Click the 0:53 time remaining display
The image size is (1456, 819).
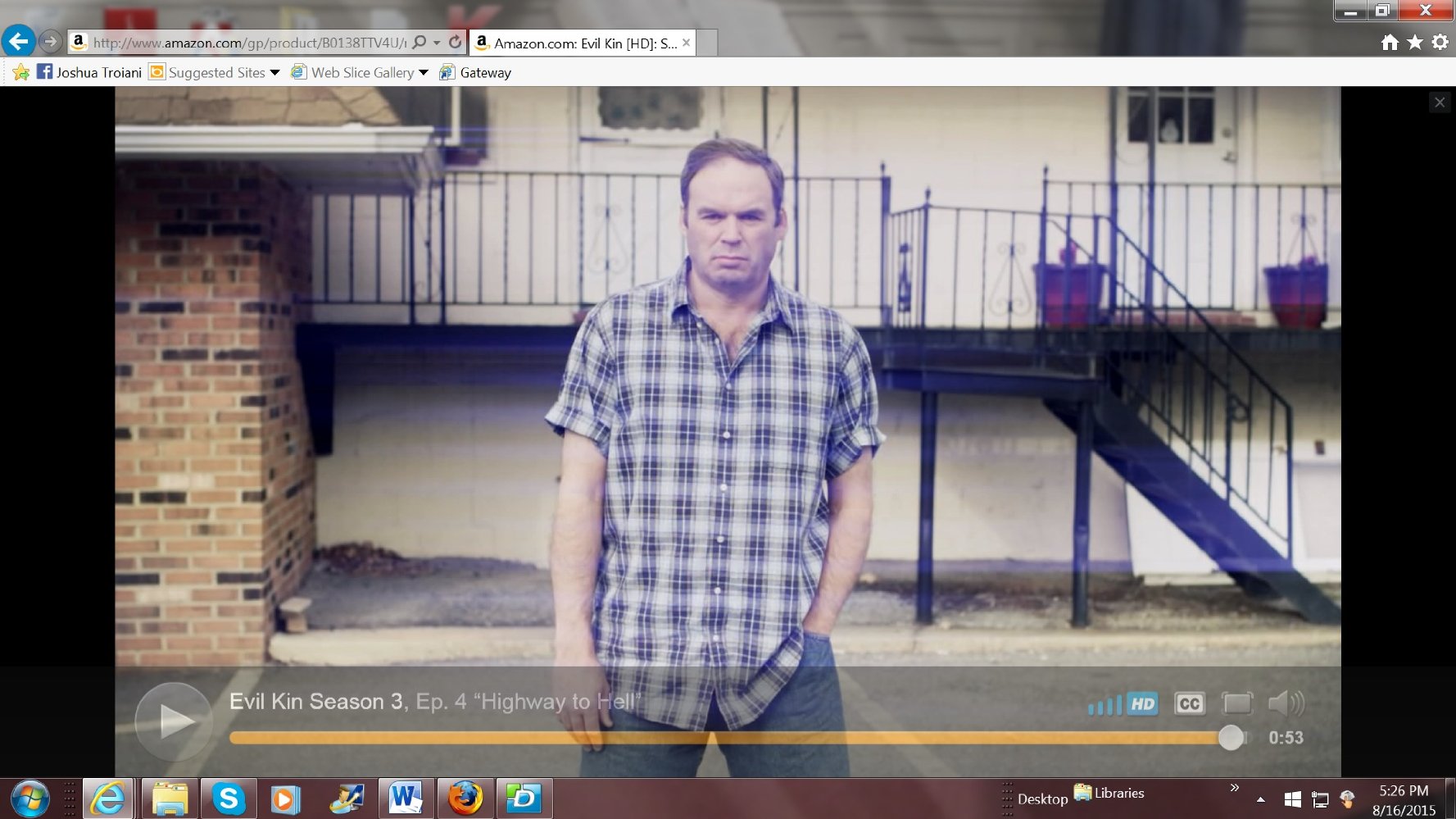(x=1286, y=738)
